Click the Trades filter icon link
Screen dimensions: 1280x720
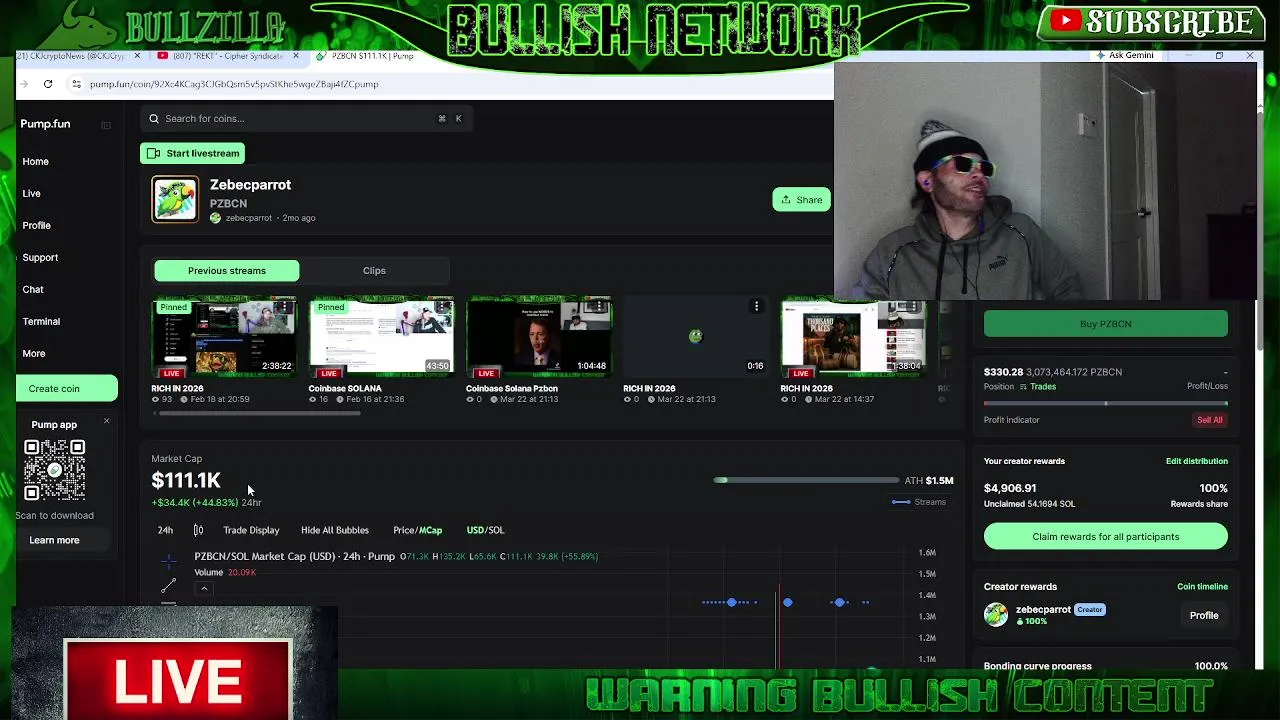pyautogui.click(x=1037, y=387)
